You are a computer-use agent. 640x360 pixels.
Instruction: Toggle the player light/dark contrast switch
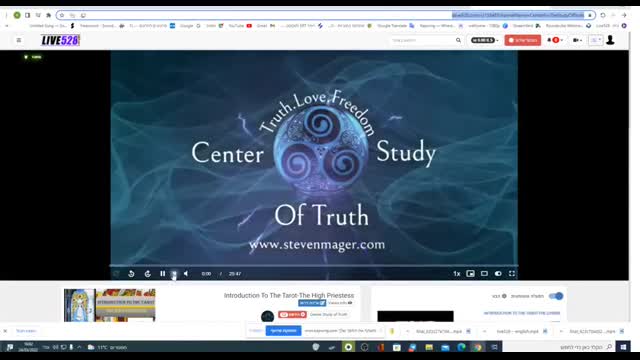tap(498, 273)
